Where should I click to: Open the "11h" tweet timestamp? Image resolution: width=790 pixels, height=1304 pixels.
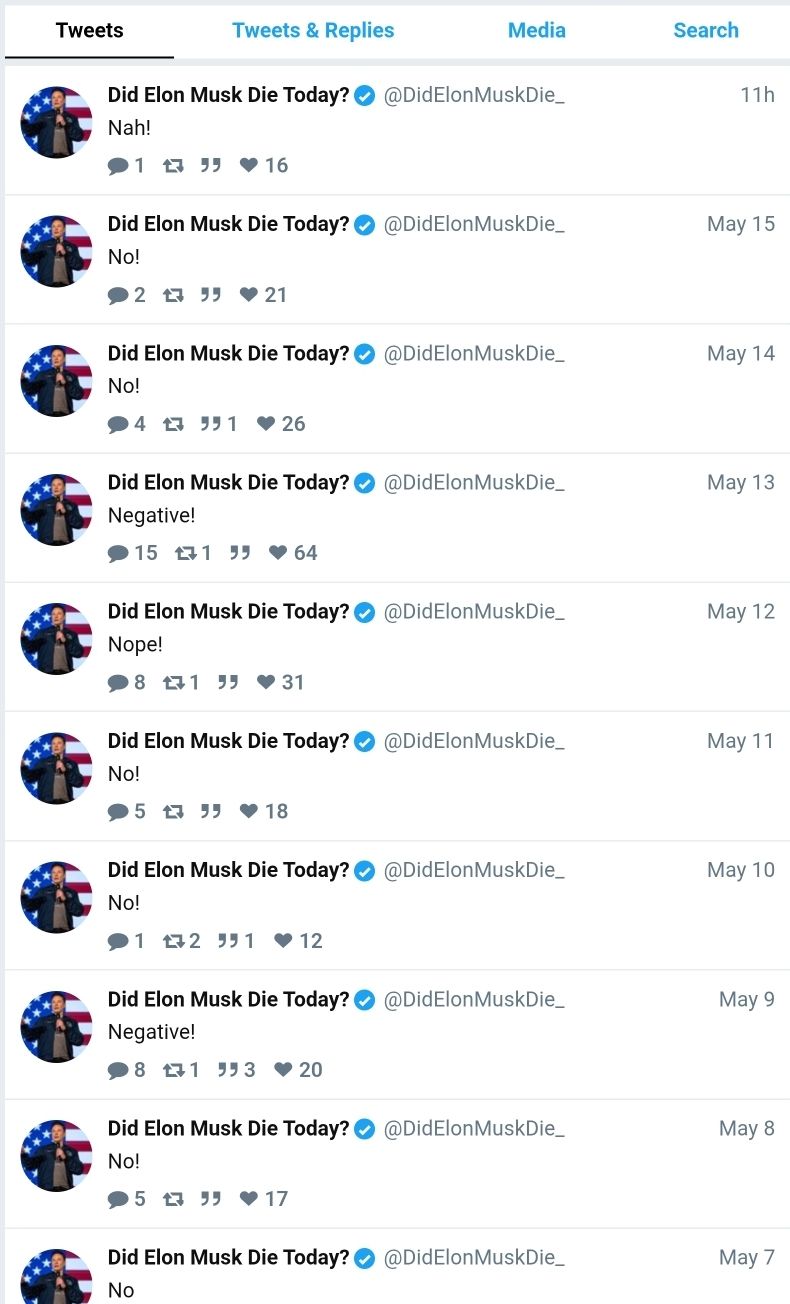click(757, 95)
